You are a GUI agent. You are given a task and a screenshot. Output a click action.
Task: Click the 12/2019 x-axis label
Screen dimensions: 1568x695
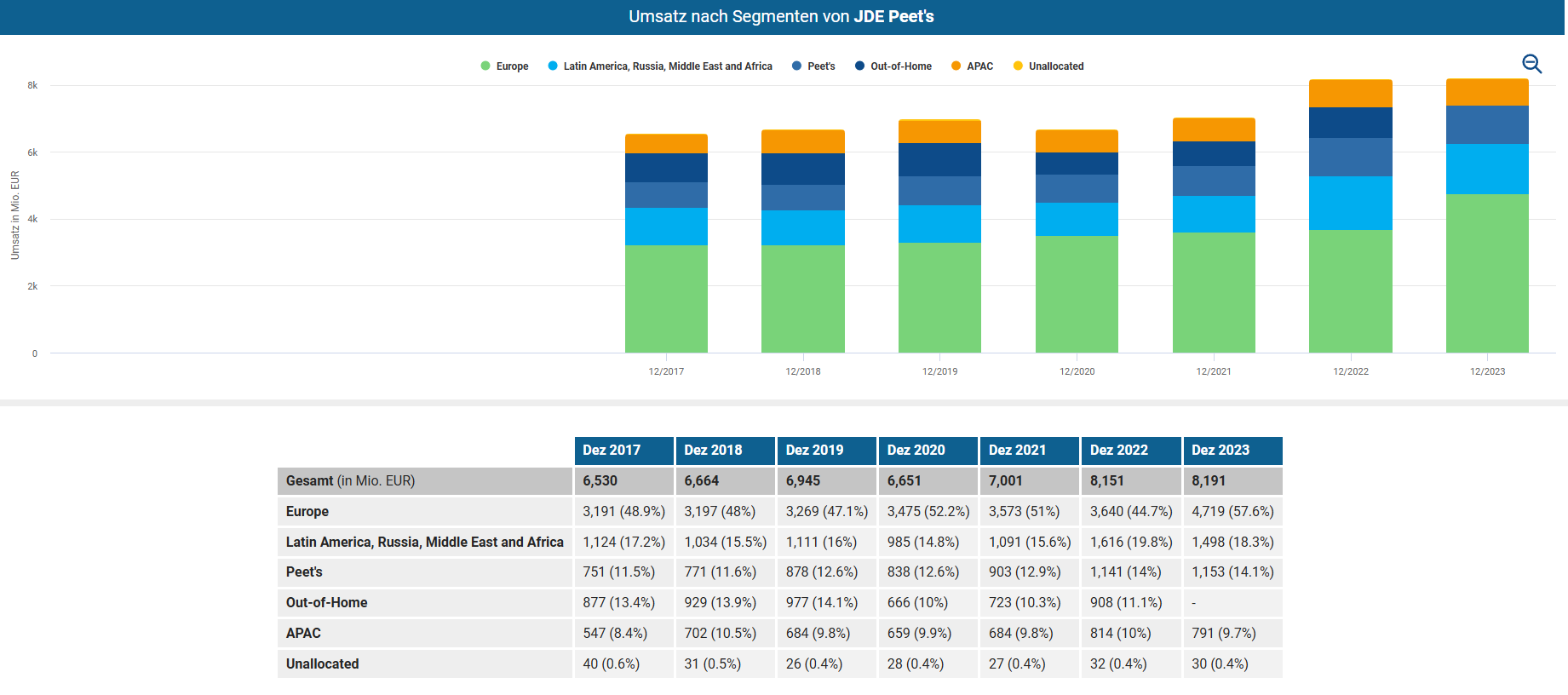click(x=939, y=371)
